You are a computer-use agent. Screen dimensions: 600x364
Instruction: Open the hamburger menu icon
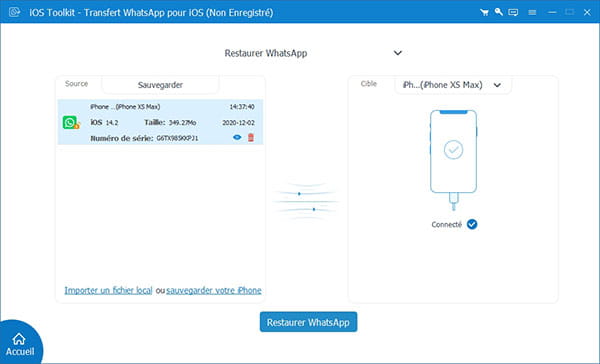(x=532, y=12)
